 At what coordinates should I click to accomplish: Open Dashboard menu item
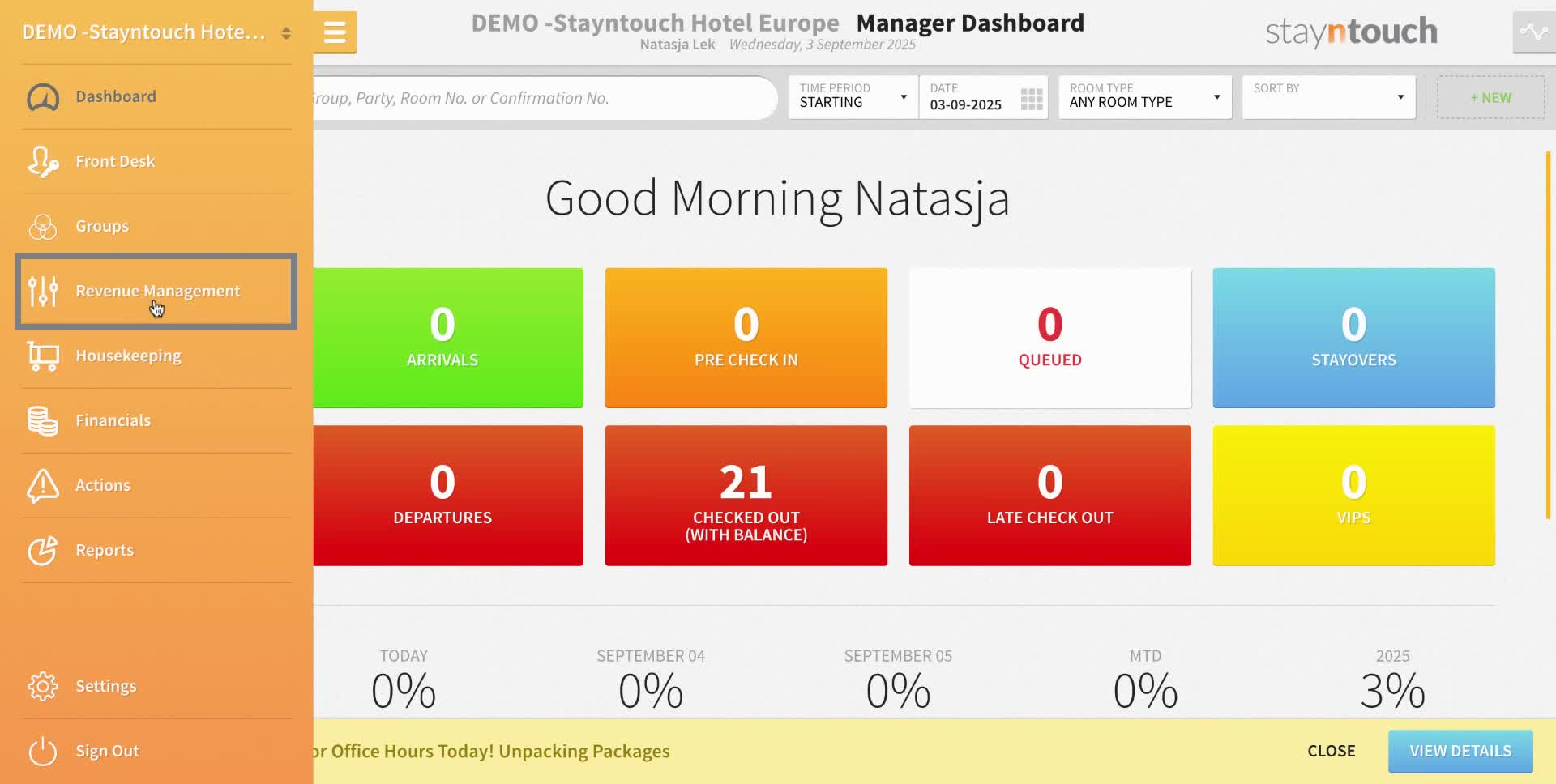coord(156,97)
